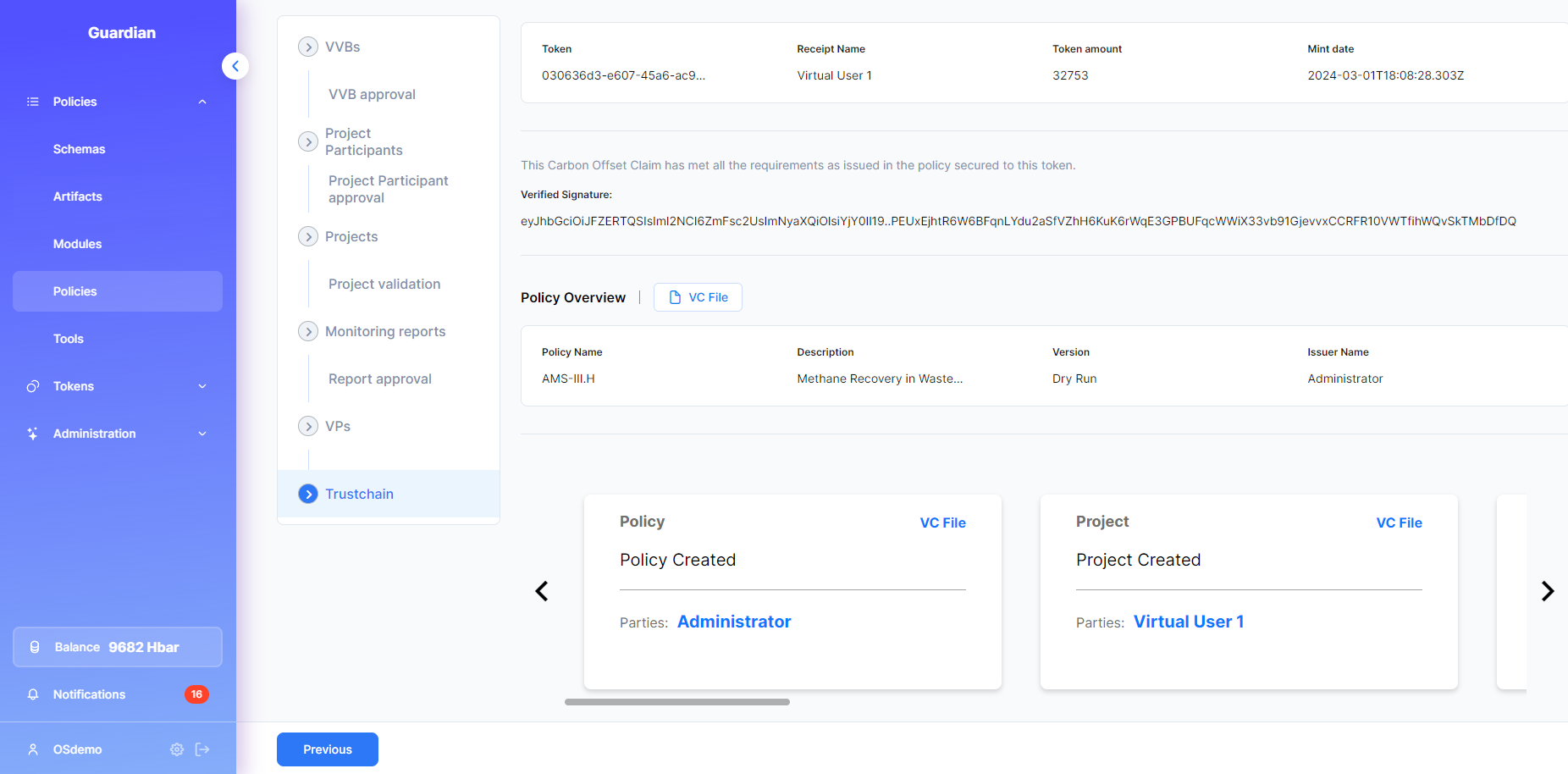The width and height of the screenshot is (1568, 774).
Task: Select Modules from the sidebar menu
Action: pos(78,244)
